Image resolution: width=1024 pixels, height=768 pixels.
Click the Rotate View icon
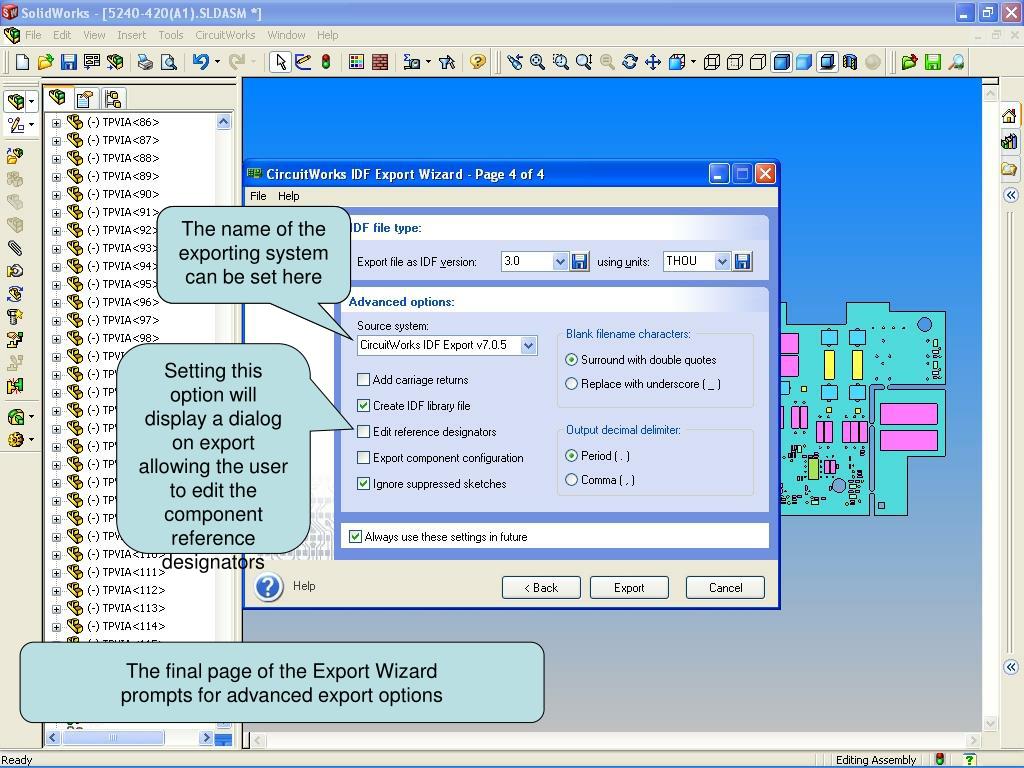click(630, 62)
